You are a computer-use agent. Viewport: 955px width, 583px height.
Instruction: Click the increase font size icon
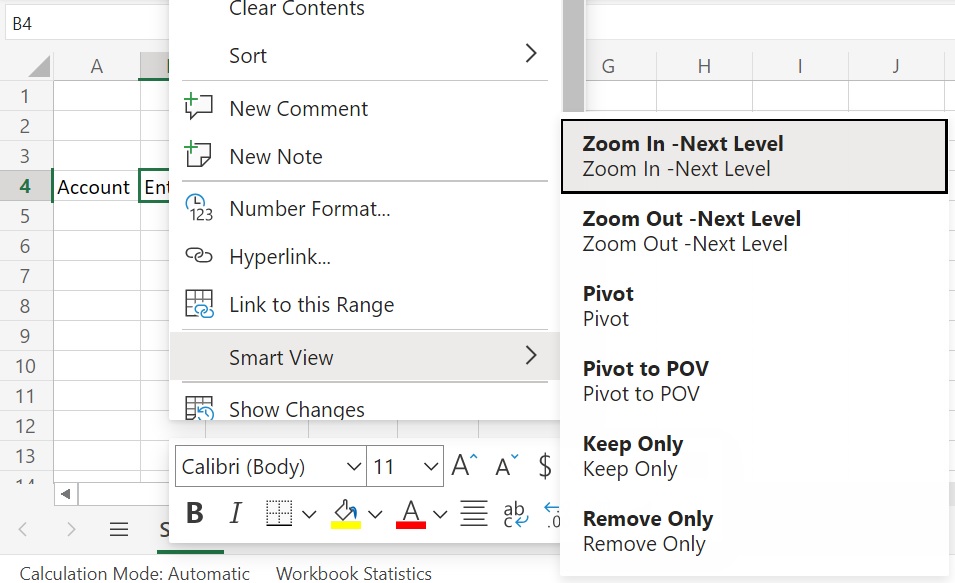465,466
